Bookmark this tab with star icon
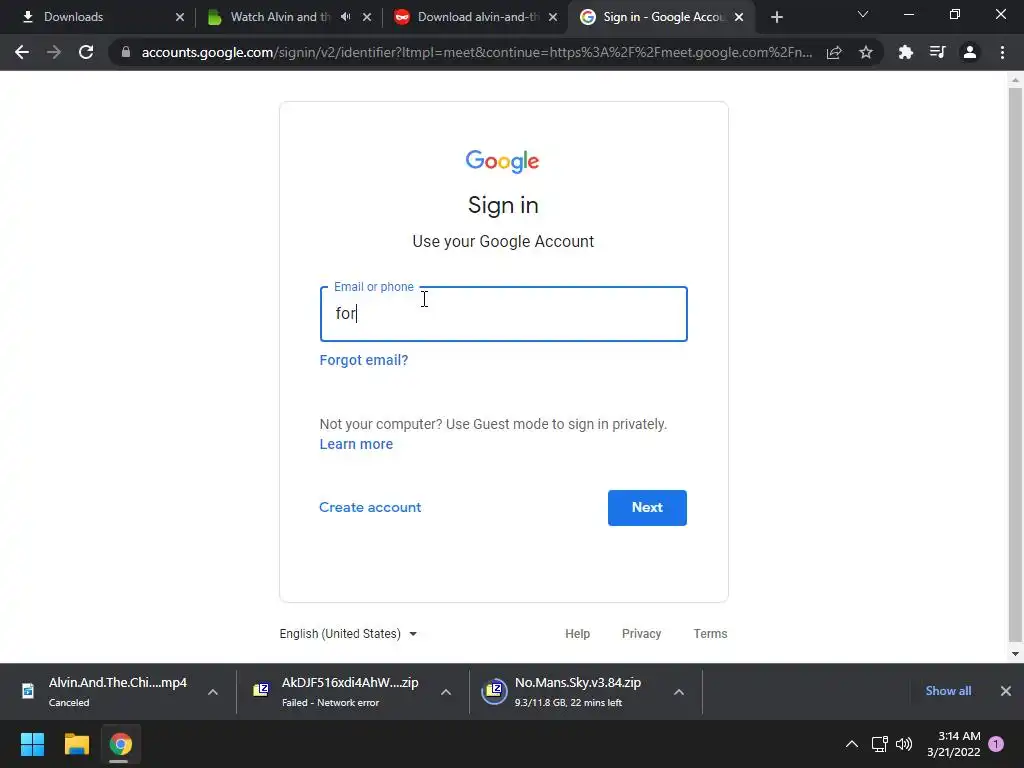Viewport: 1024px width, 768px height. tap(866, 52)
